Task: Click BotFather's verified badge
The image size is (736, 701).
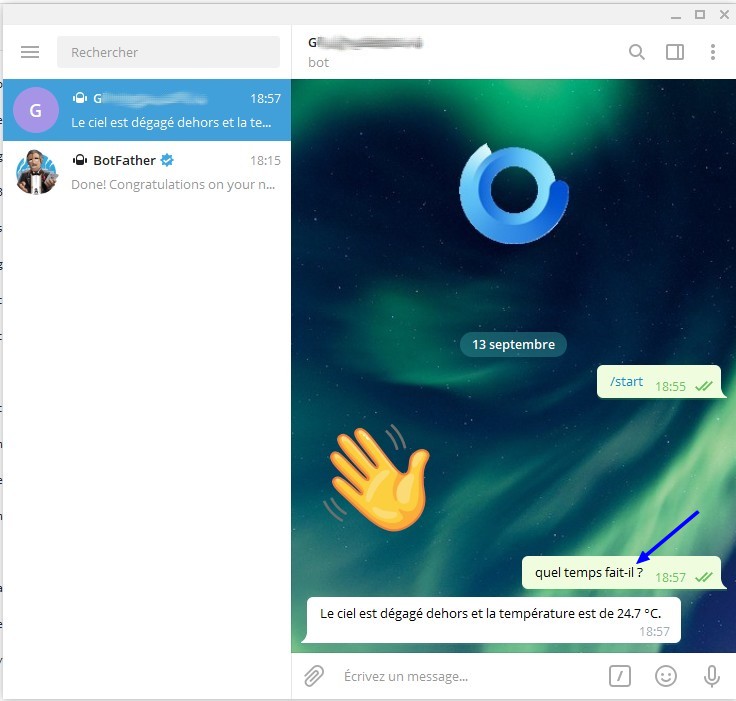Action: (167, 160)
